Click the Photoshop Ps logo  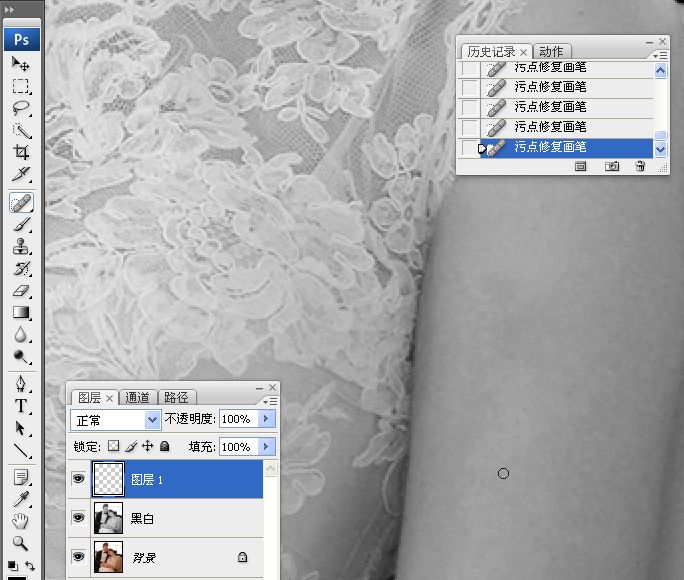click(21, 40)
